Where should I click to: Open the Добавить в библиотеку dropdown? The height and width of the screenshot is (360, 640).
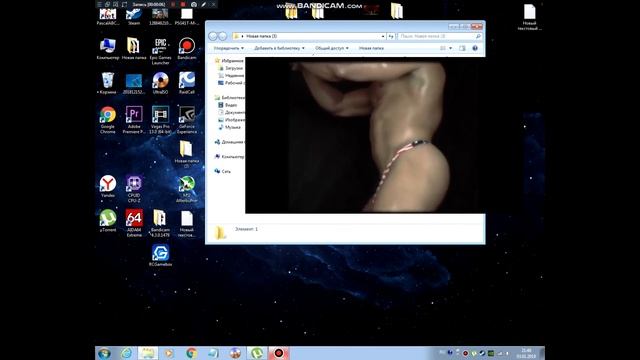pyautogui.click(x=280, y=48)
